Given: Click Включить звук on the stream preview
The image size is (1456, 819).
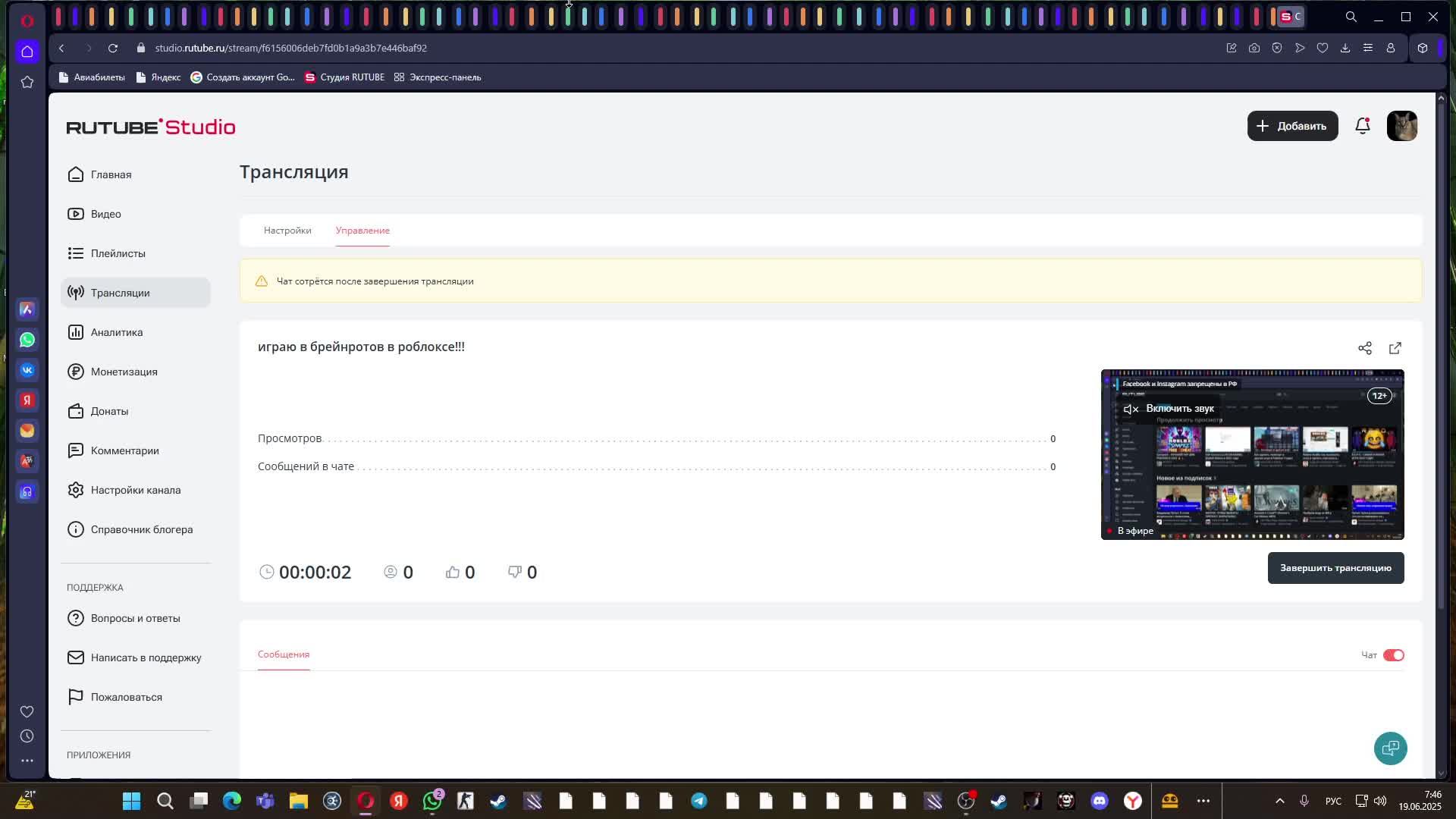Looking at the screenshot, I should click(1169, 409).
